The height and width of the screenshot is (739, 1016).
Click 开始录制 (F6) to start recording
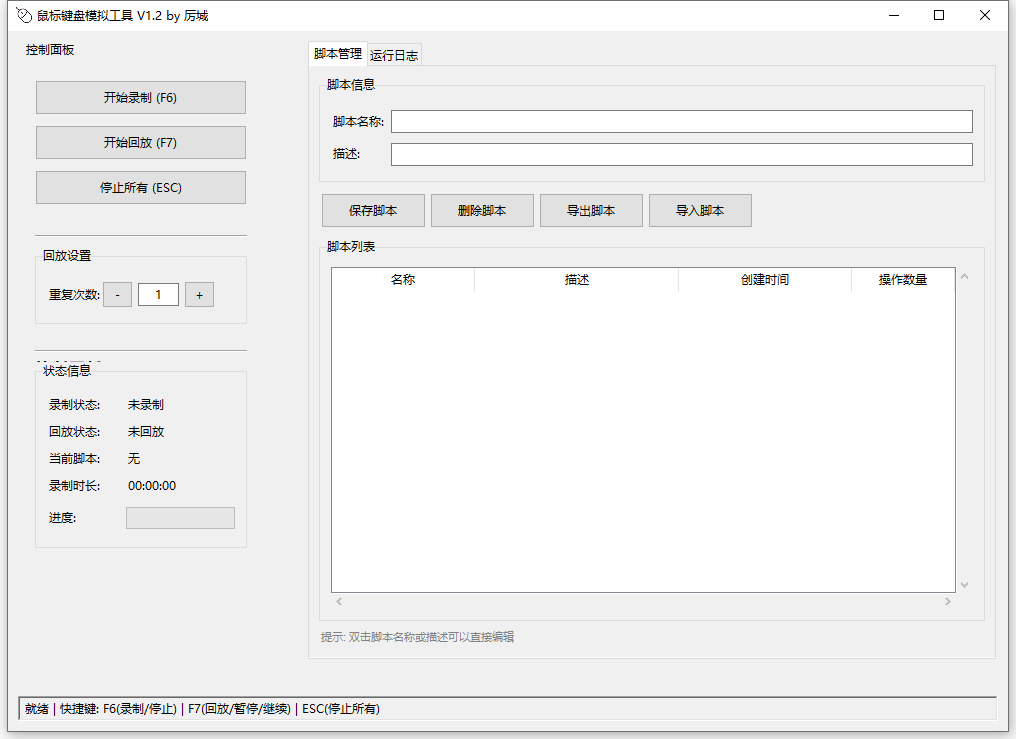[140, 97]
